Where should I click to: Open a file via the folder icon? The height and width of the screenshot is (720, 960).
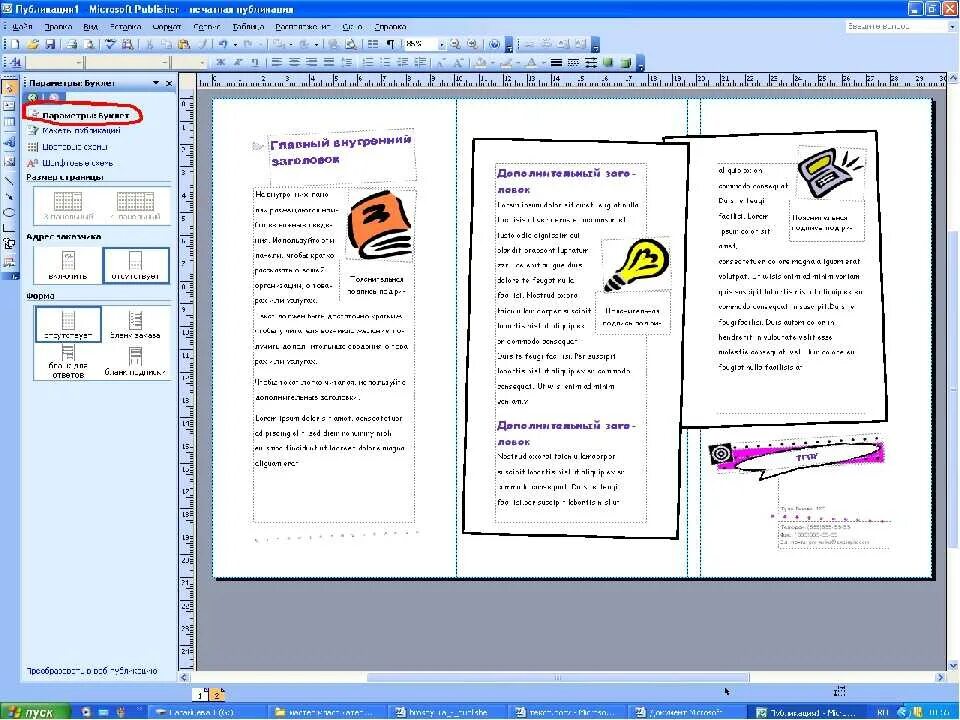point(33,44)
